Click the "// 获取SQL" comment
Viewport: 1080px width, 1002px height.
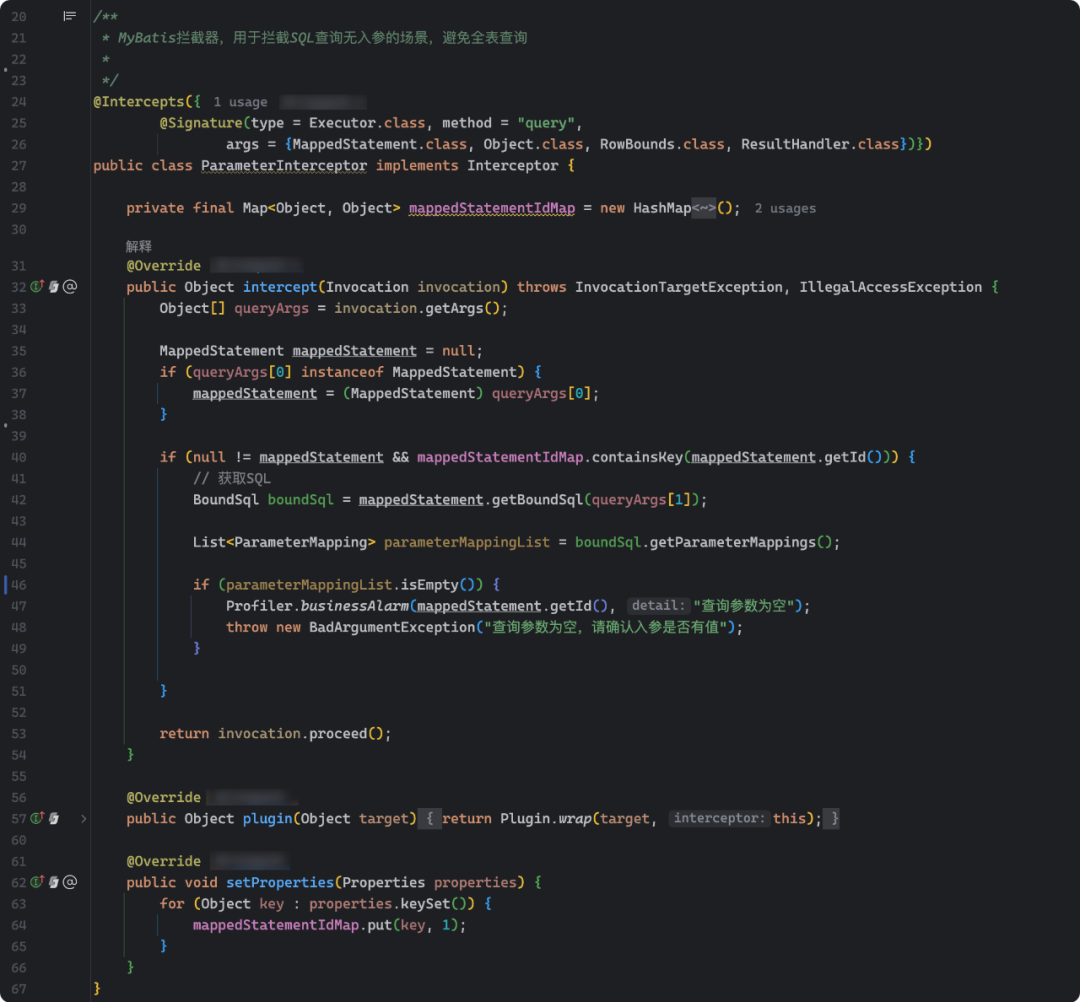231,479
